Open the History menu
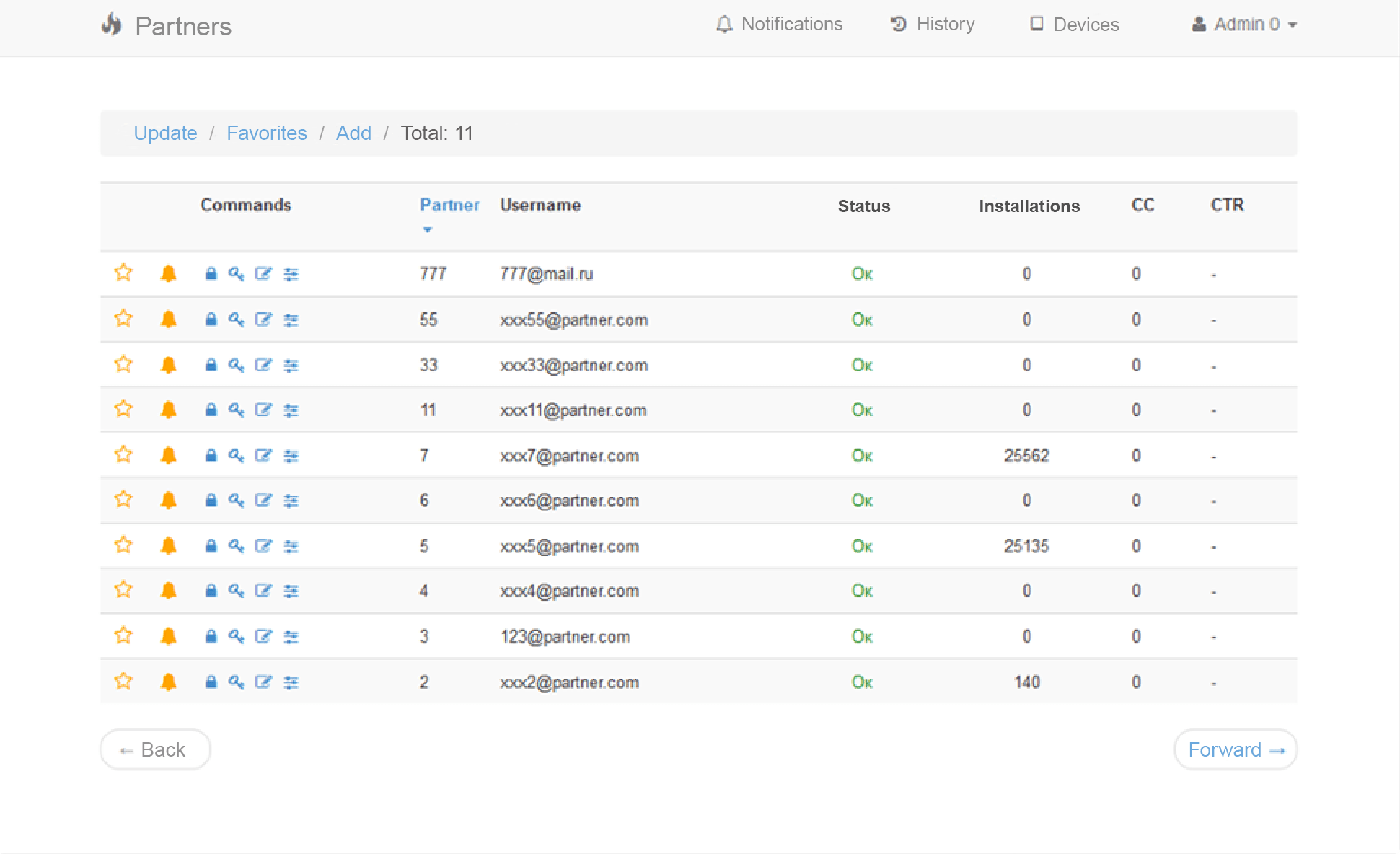 click(933, 24)
